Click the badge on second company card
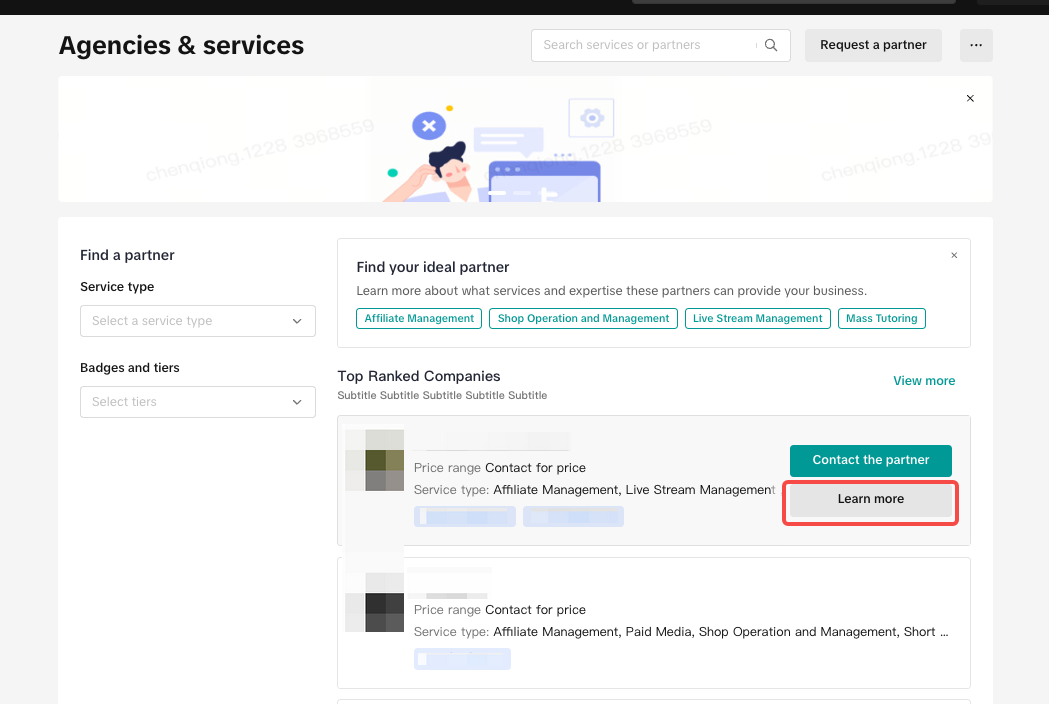Viewport: 1049px width, 704px height. [462, 659]
